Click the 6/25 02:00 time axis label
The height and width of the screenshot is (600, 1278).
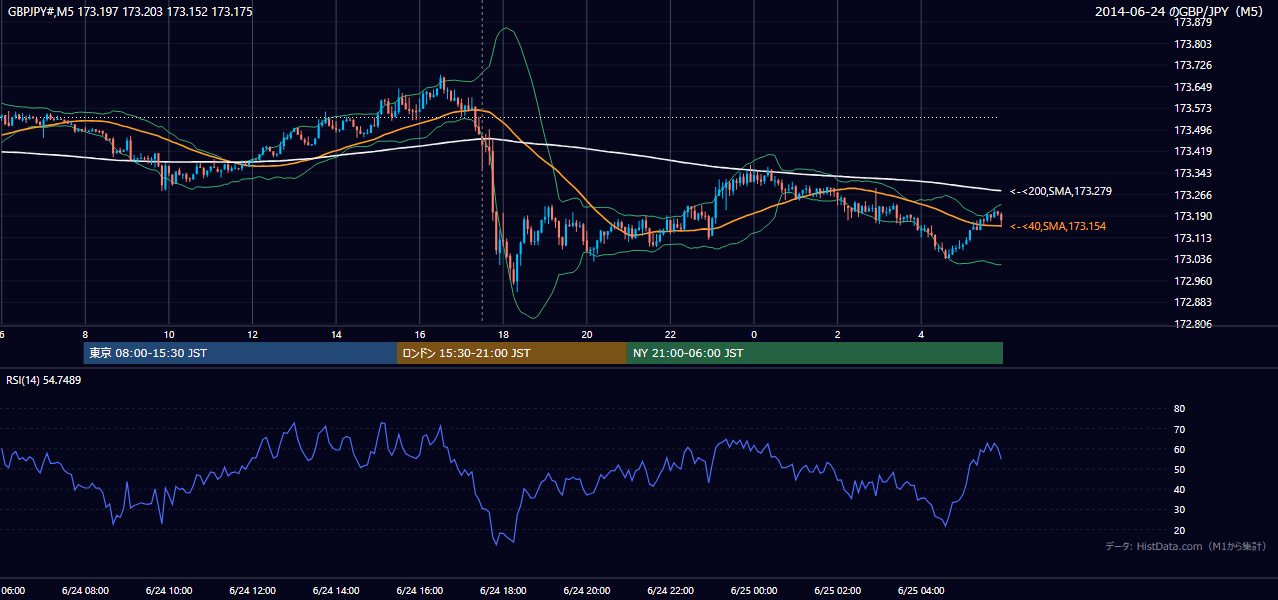click(837, 591)
